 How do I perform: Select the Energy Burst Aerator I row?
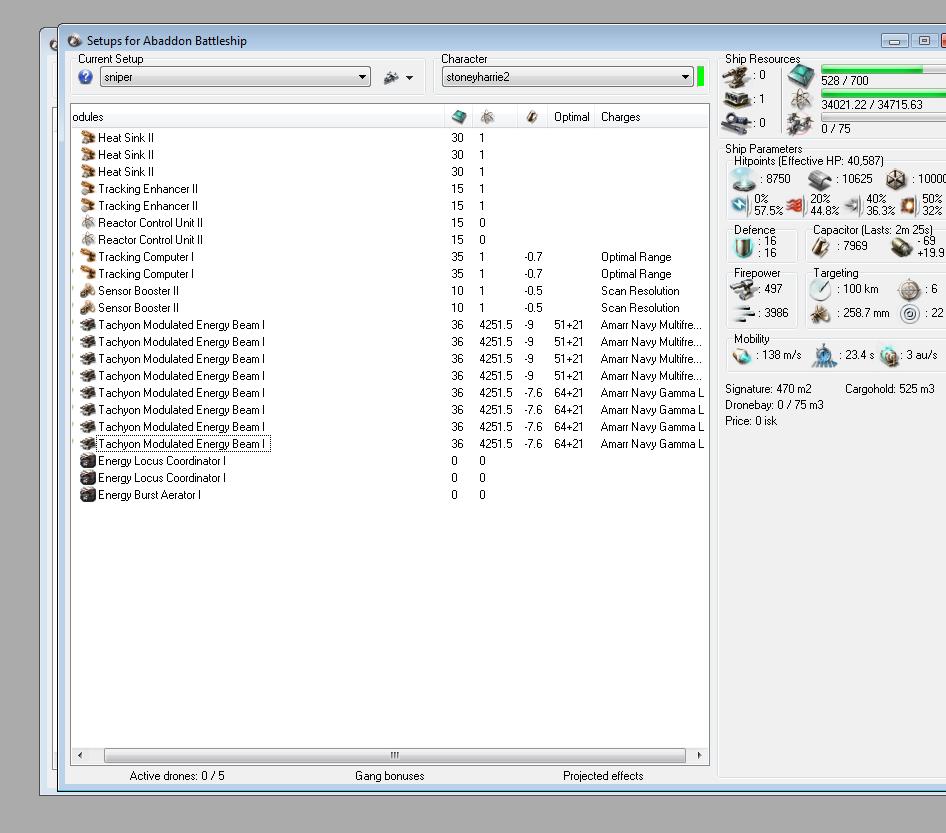pos(389,495)
